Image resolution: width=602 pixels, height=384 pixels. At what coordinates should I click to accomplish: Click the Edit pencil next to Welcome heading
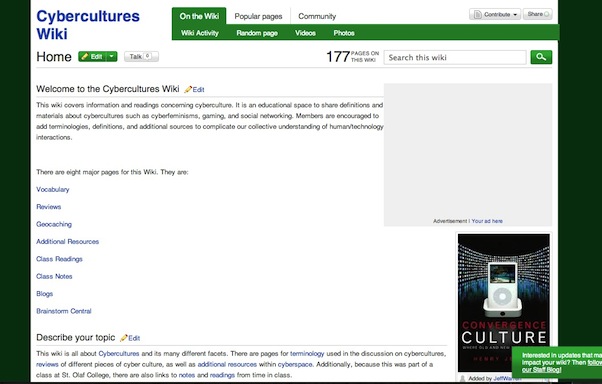pos(194,89)
